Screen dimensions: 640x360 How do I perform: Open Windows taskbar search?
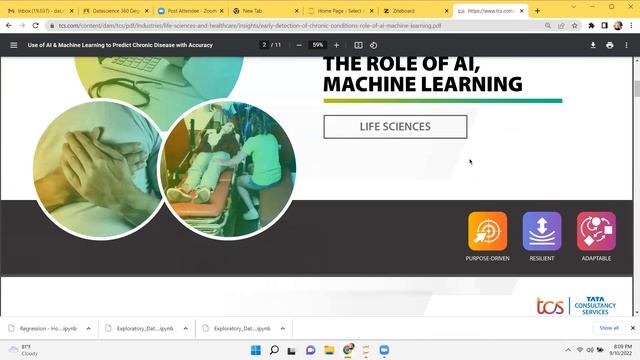274,350
